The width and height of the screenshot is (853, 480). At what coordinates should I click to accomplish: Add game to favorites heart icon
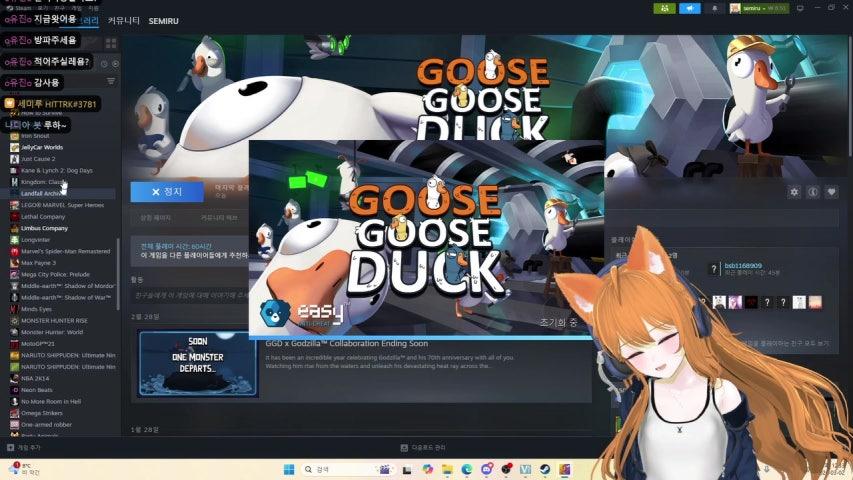(831, 192)
